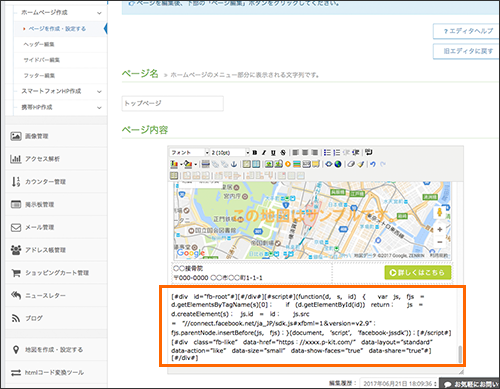Screen dimensions: 500x389
Task: Zoom in on the map
Action: point(440,229)
